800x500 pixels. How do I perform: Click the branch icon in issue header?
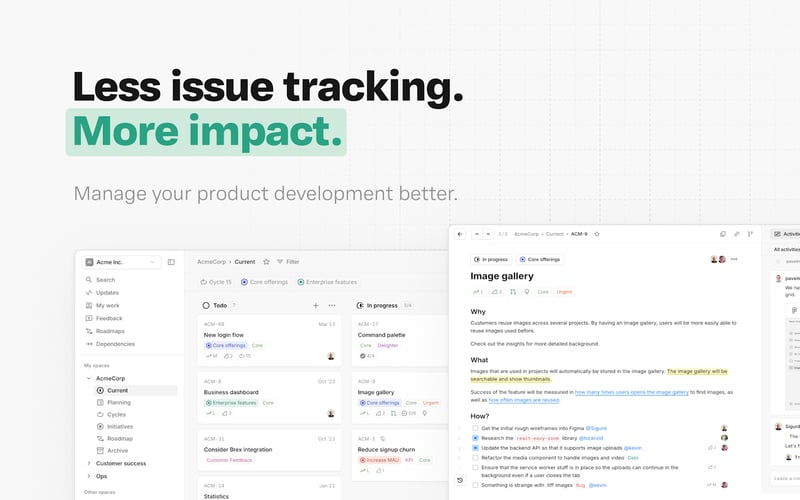(750, 234)
